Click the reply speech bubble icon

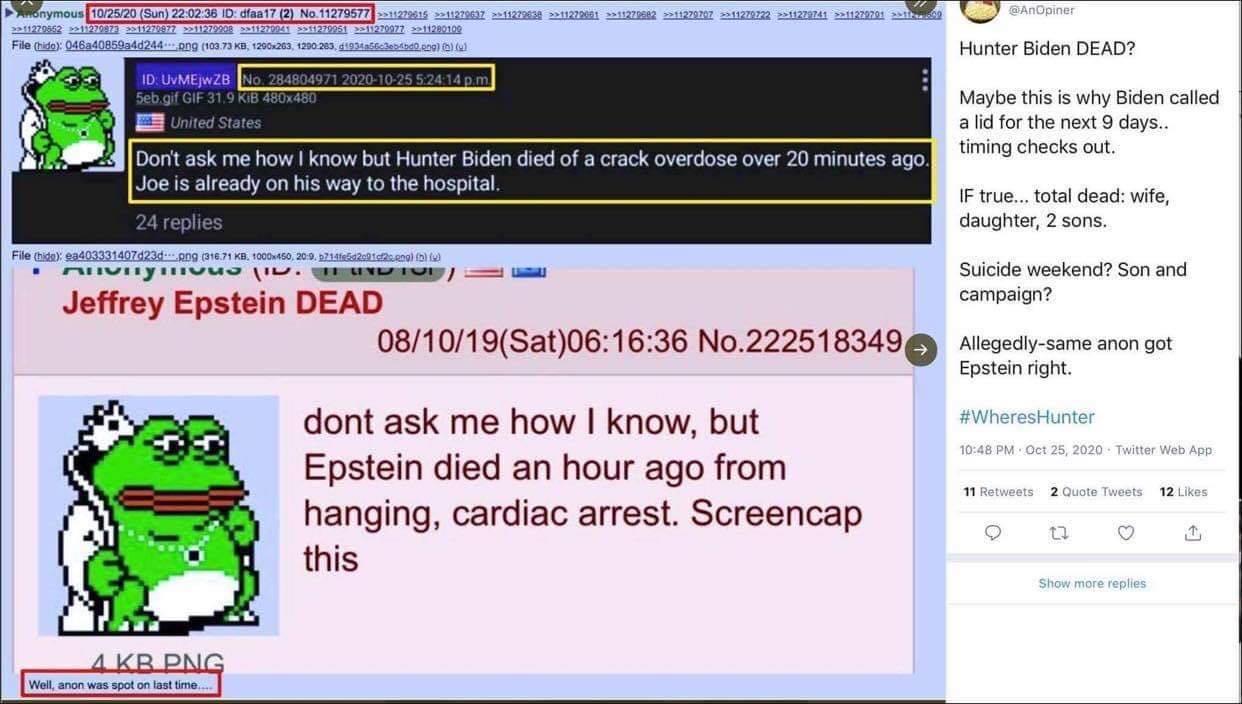click(992, 533)
